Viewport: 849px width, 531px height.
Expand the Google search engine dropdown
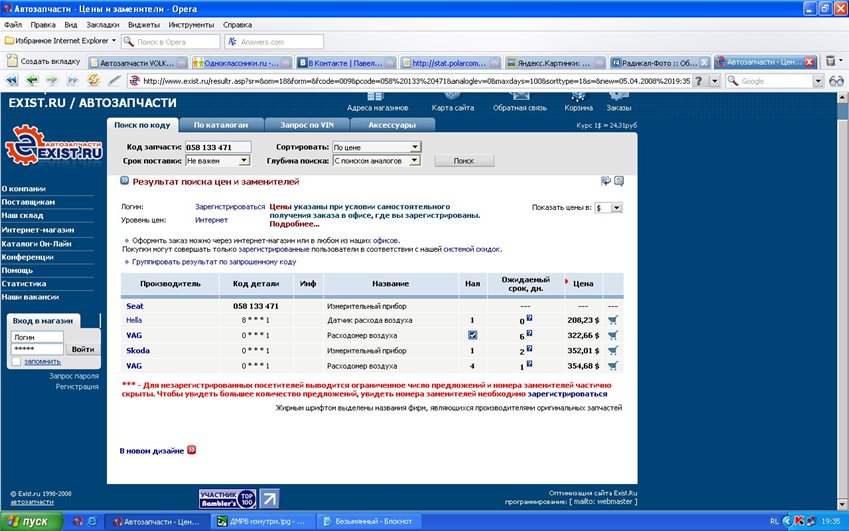point(818,81)
